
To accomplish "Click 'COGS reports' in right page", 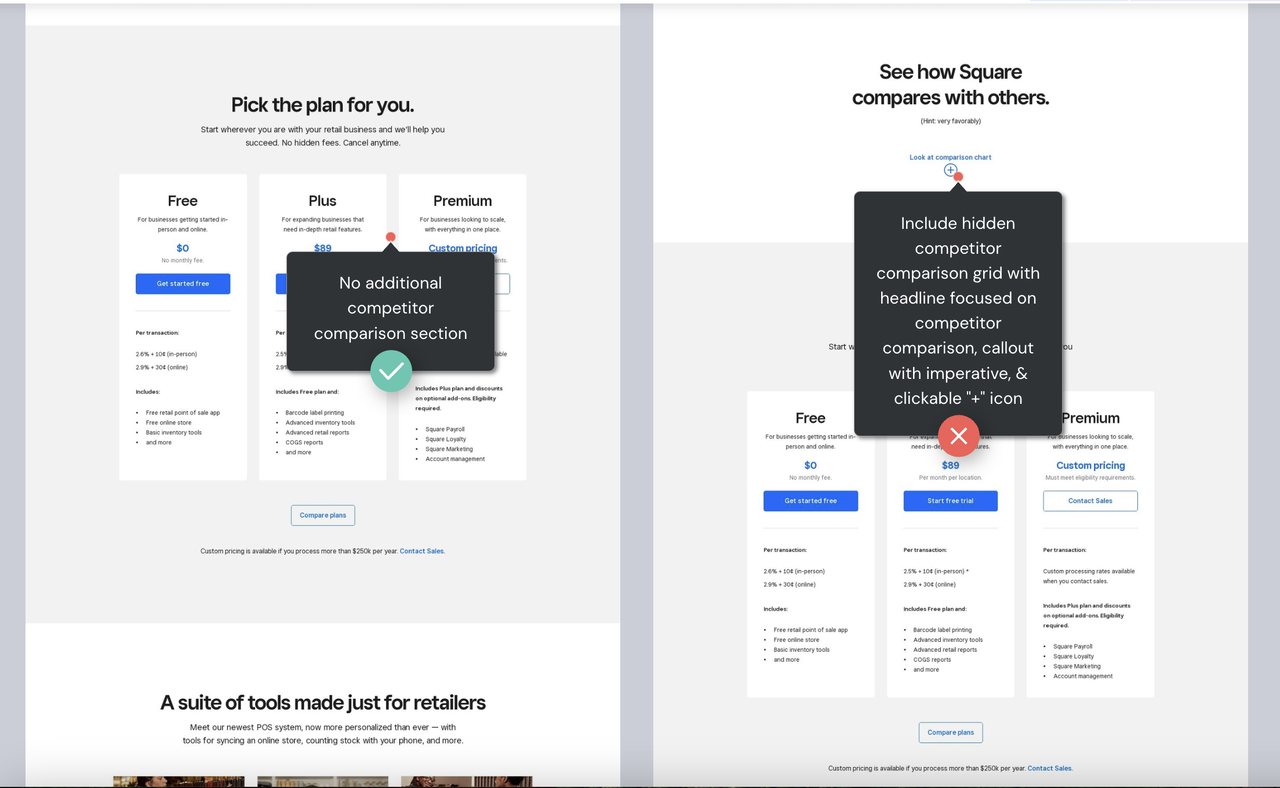I will [932, 659].
